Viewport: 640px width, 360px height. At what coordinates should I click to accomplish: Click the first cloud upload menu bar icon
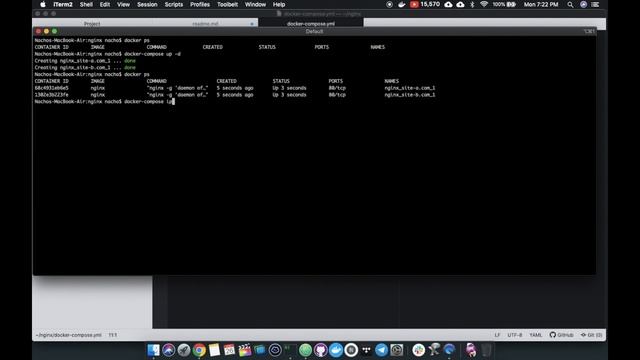[448, 4]
